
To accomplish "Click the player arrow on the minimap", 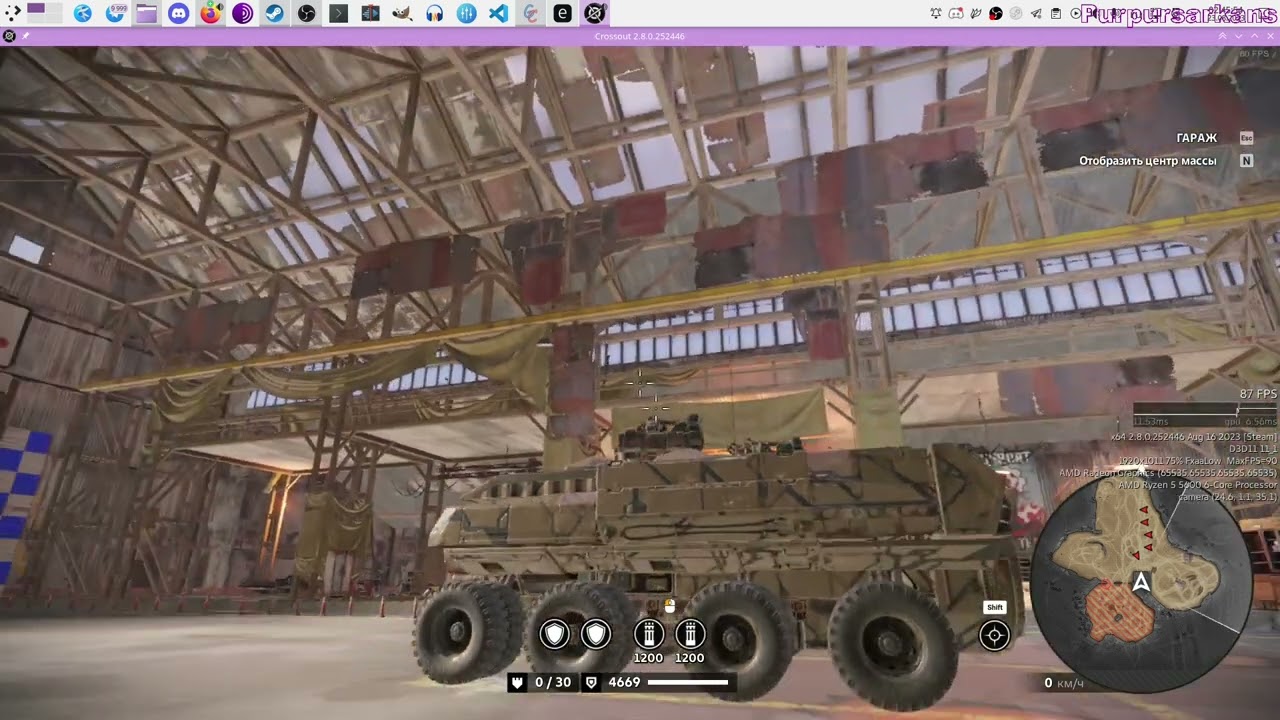I will coord(1141,581).
